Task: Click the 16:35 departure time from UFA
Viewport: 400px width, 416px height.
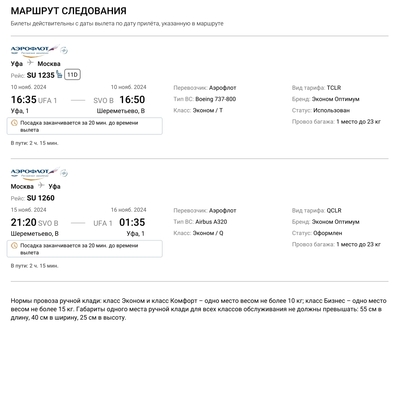Action: pos(24,100)
